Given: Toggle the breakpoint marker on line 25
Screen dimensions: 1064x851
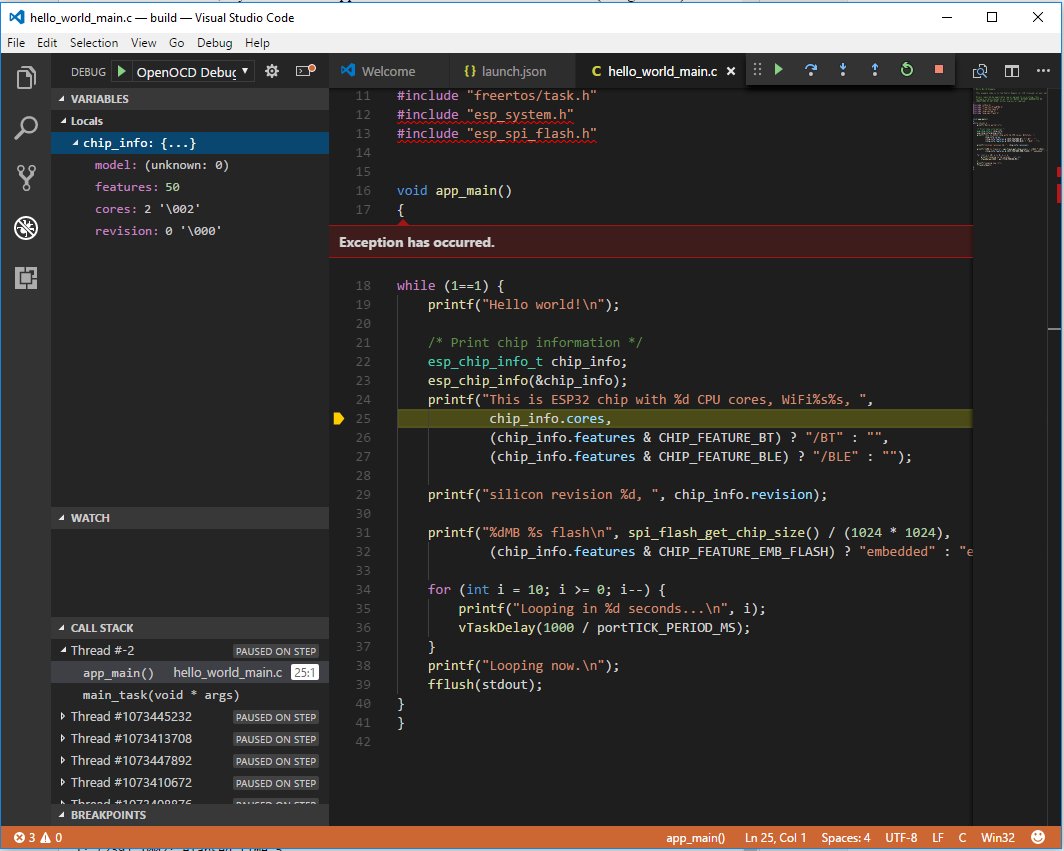Looking at the screenshot, I should coord(343,418).
